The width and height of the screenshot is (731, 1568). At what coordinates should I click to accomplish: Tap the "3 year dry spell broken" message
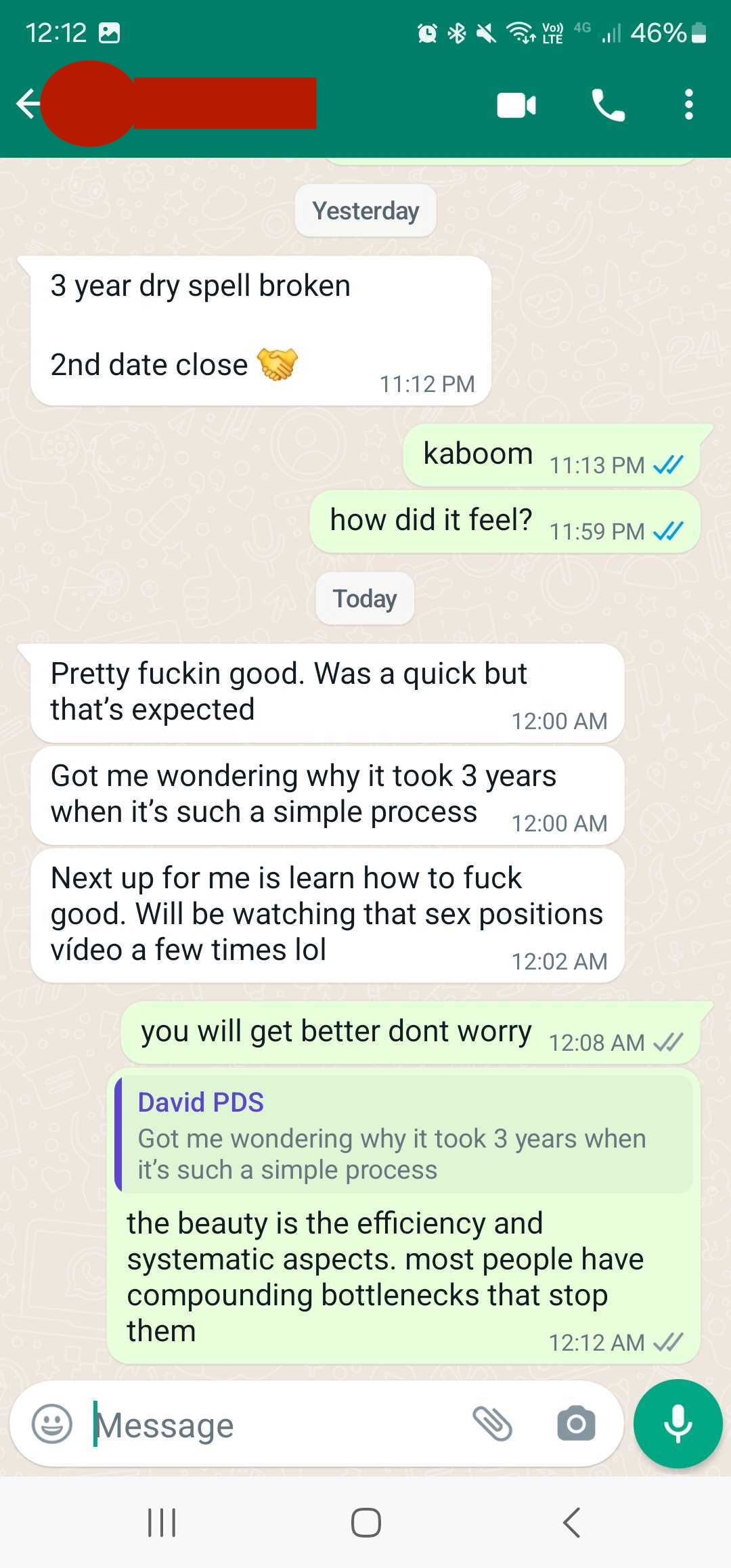click(x=261, y=331)
